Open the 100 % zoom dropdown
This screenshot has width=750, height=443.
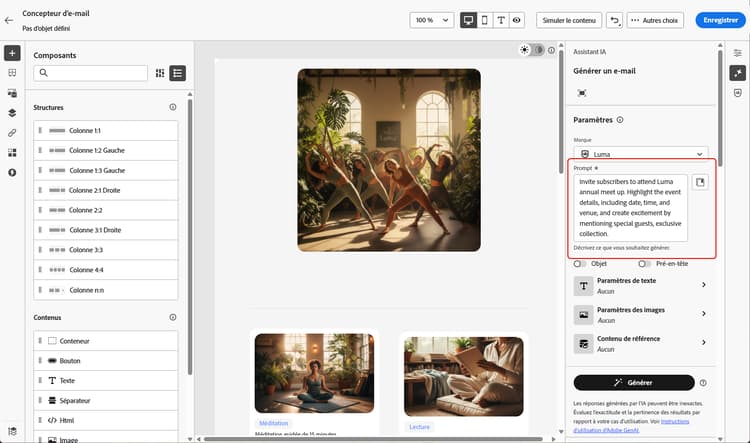click(431, 20)
